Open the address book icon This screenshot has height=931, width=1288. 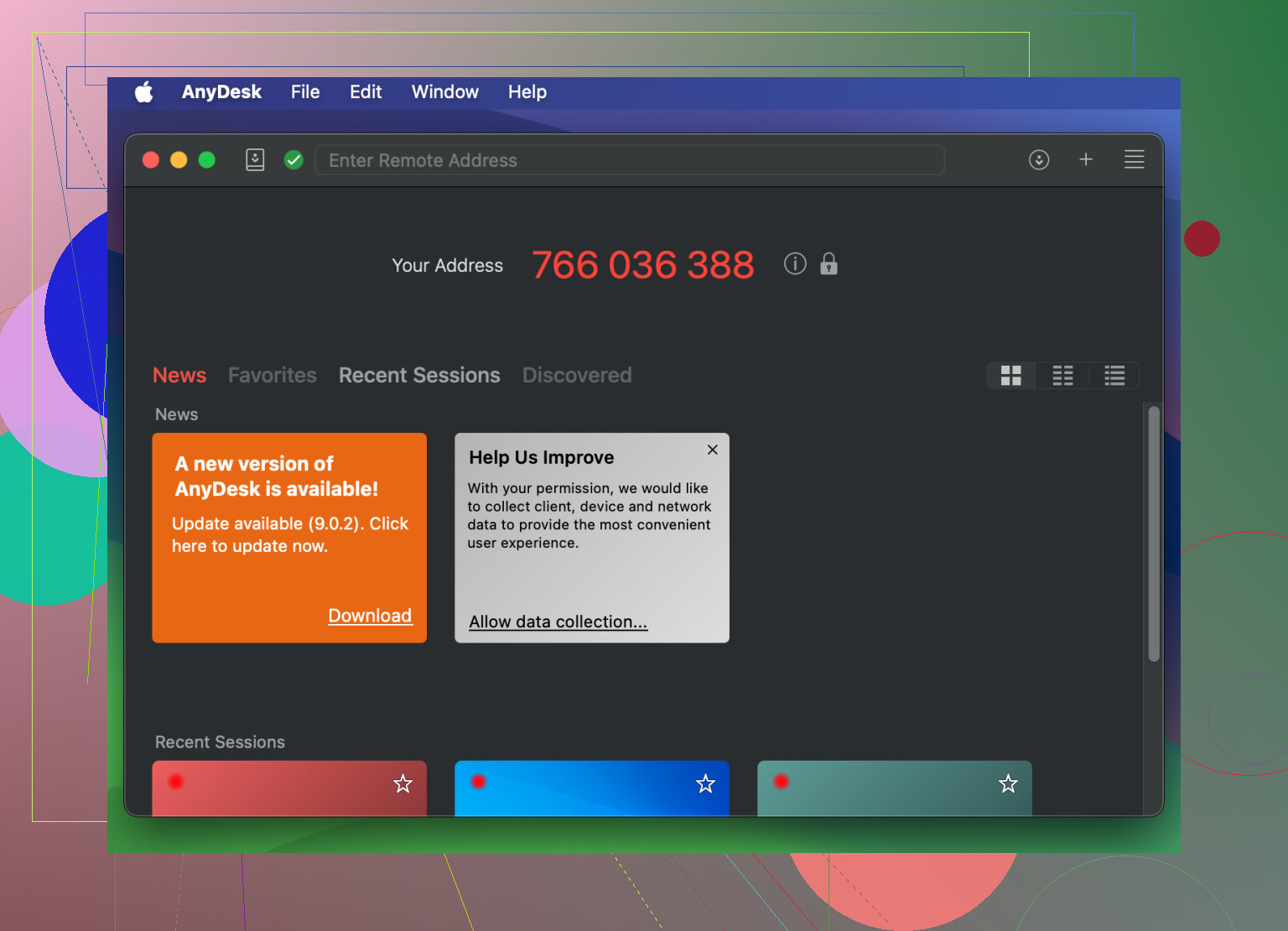[255, 159]
